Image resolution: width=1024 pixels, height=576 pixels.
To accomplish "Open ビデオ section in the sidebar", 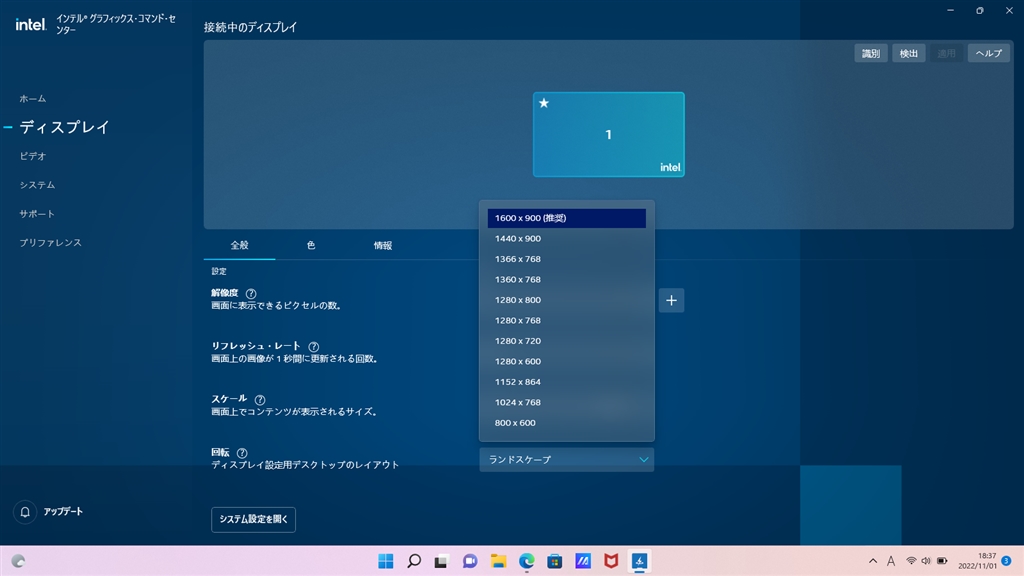I will pos(33,156).
